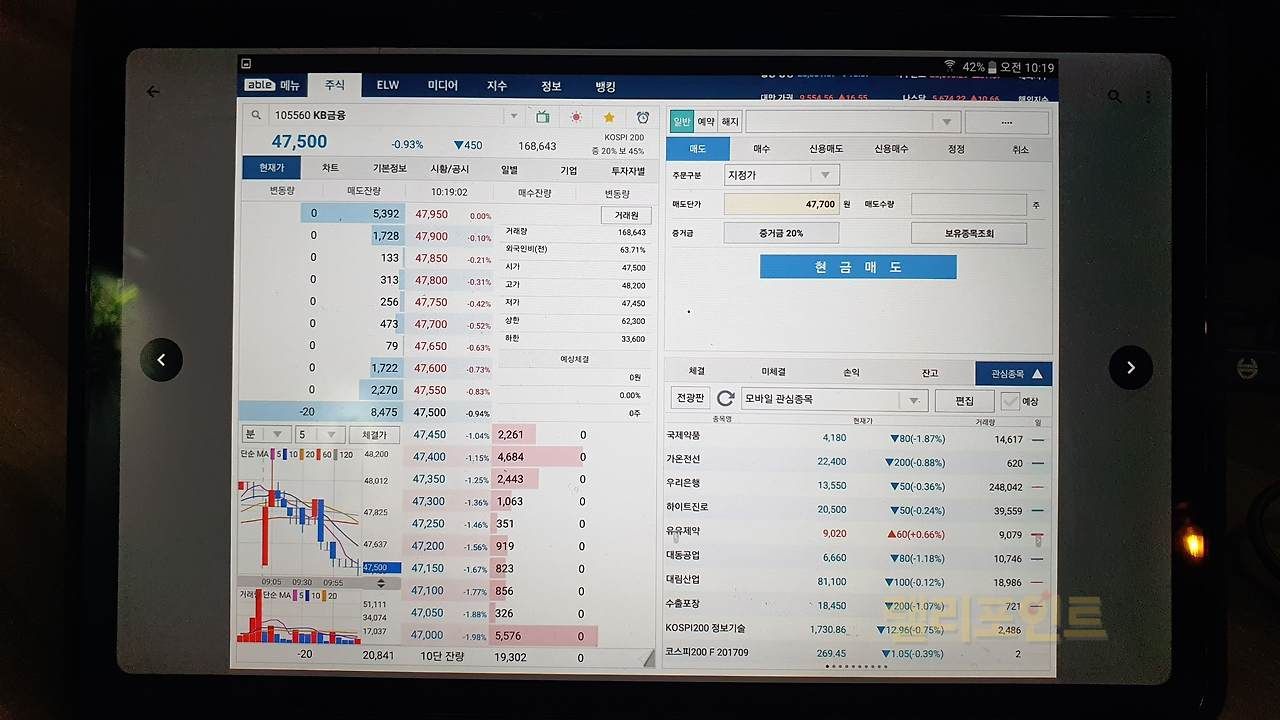Switch to 예약 order mode

pyautogui.click(x=706, y=122)
